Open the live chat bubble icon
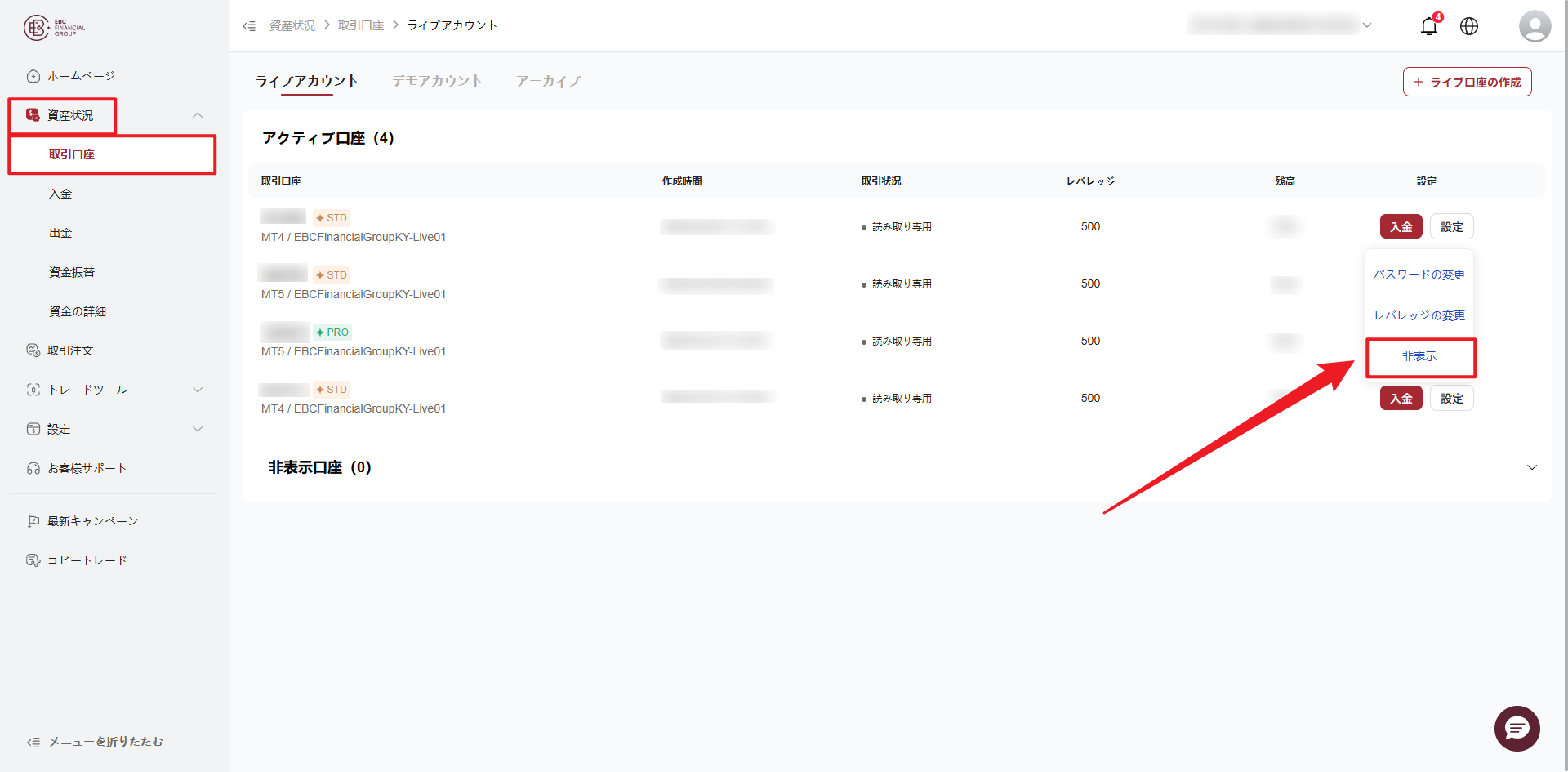The image size is (1568, 772). click(1517, 728)
